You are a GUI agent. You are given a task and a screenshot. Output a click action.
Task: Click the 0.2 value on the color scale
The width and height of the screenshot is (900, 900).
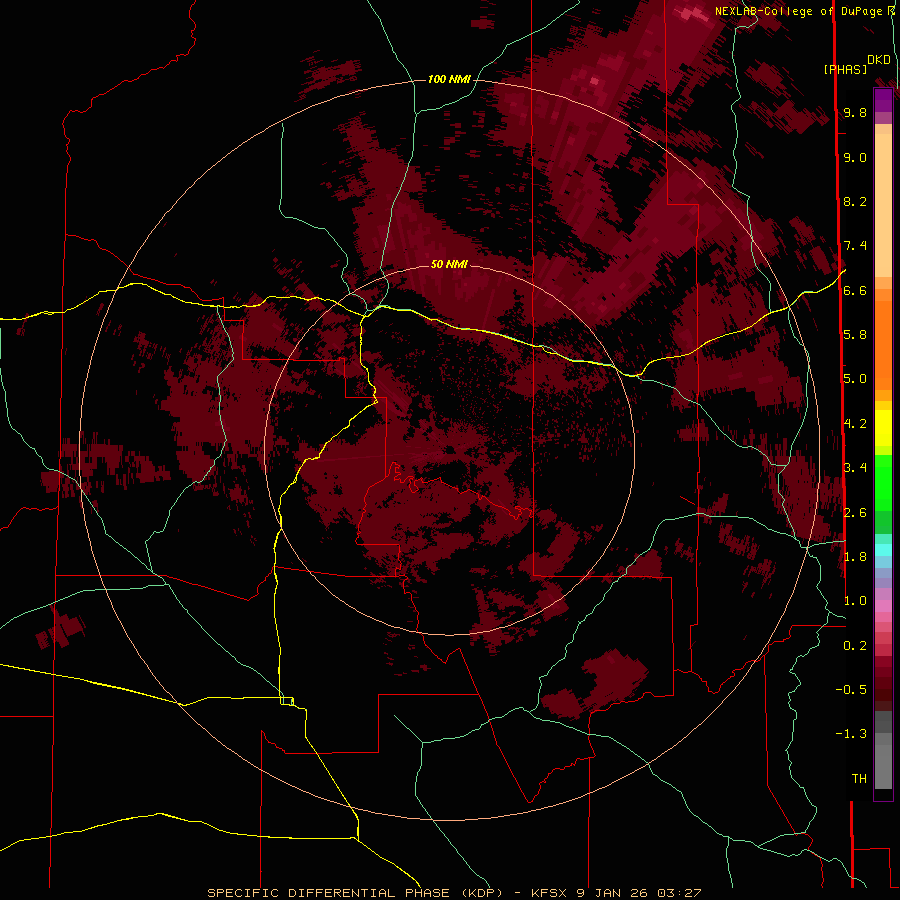point(855,645)
